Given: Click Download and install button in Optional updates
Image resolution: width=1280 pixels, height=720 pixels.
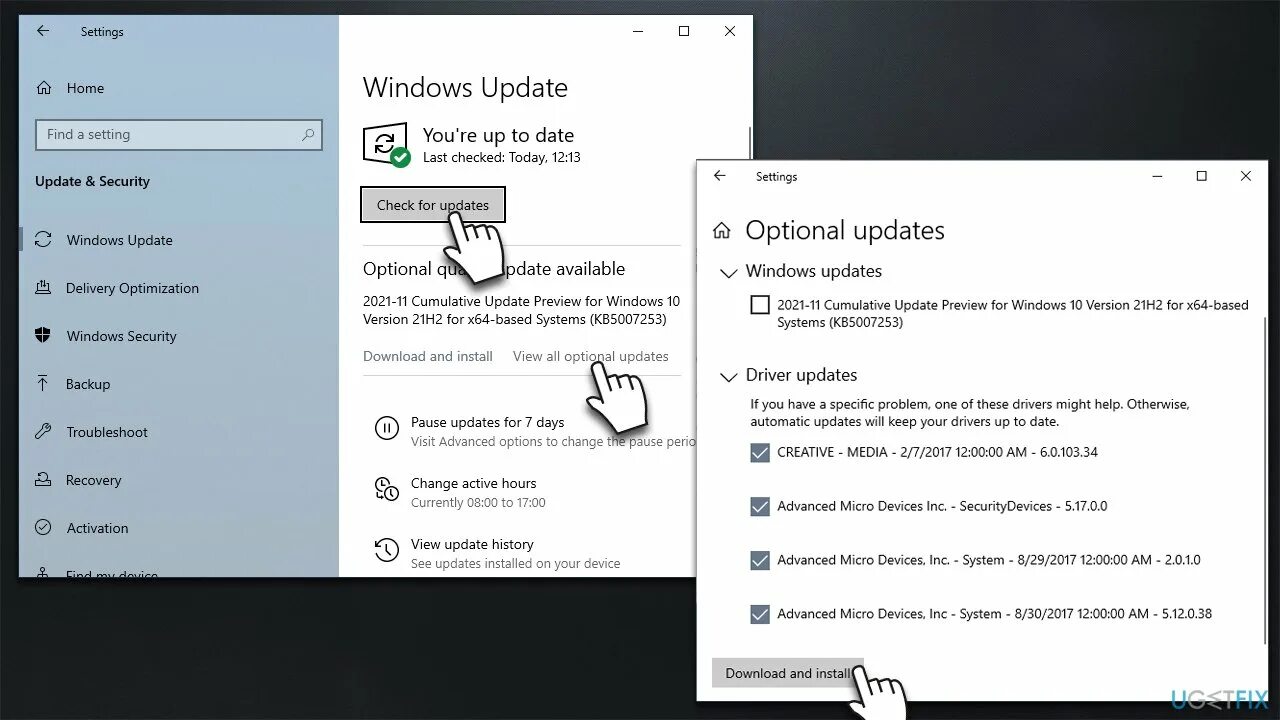Looking at the screenshot, I should (788, 673).
